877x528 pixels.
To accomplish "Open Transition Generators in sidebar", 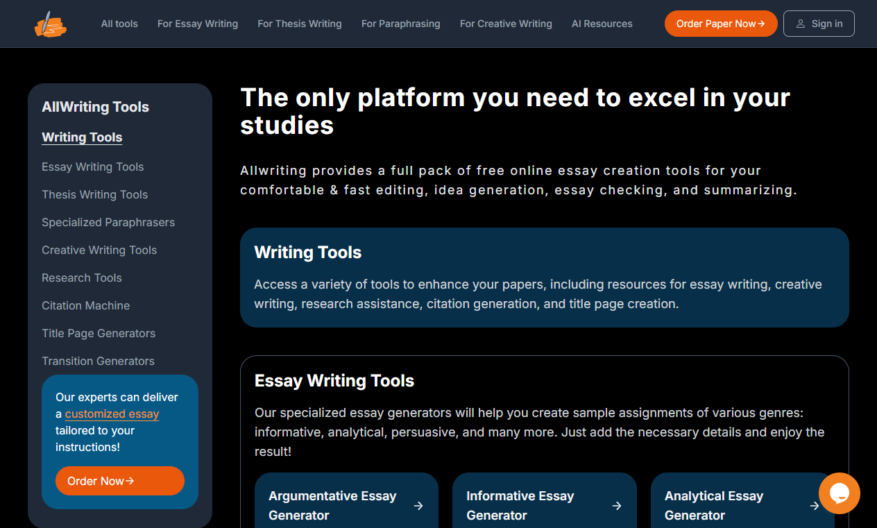I will pos(98,361).
